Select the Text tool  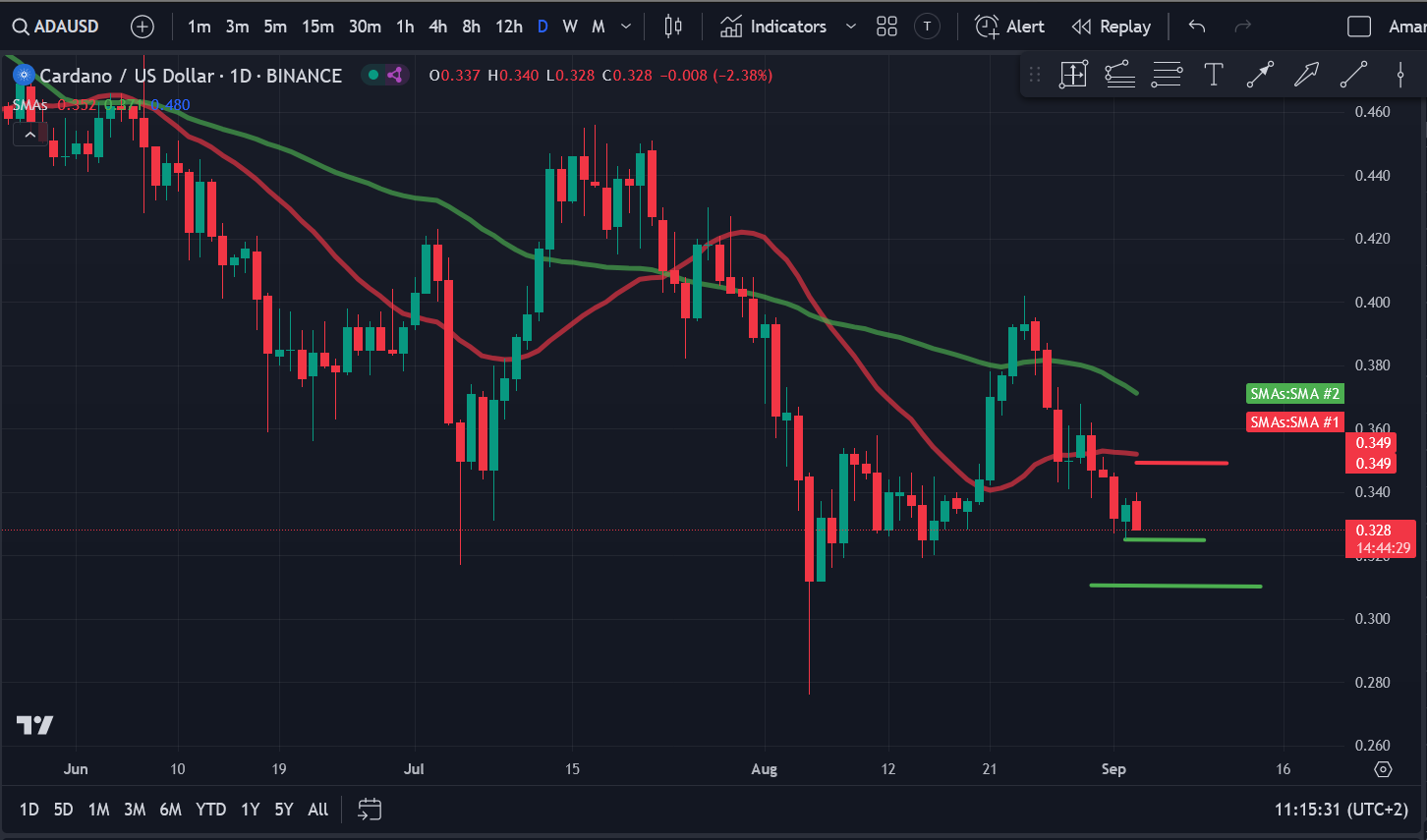pos(1214,75)
